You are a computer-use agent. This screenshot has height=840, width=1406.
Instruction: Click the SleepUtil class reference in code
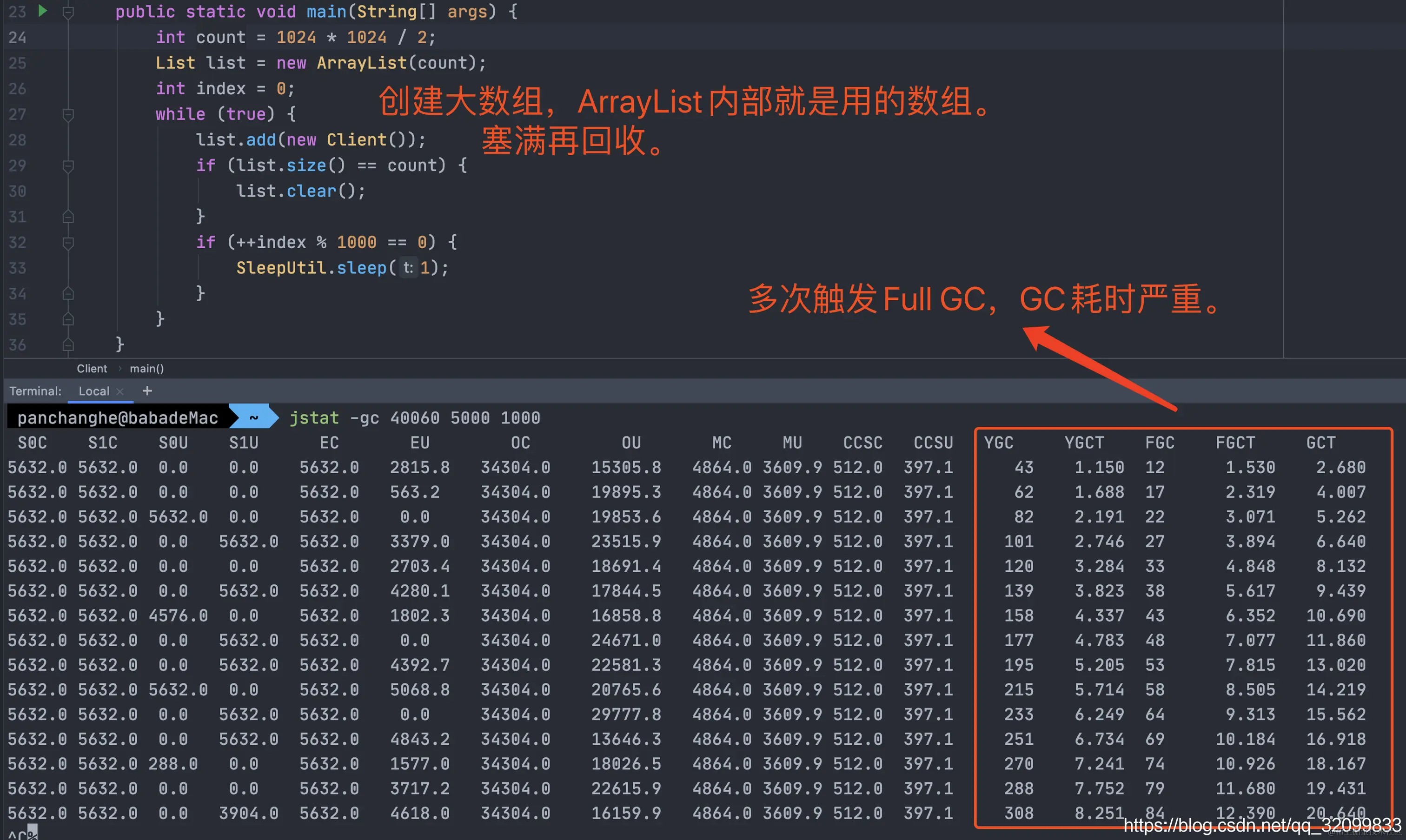281,268
